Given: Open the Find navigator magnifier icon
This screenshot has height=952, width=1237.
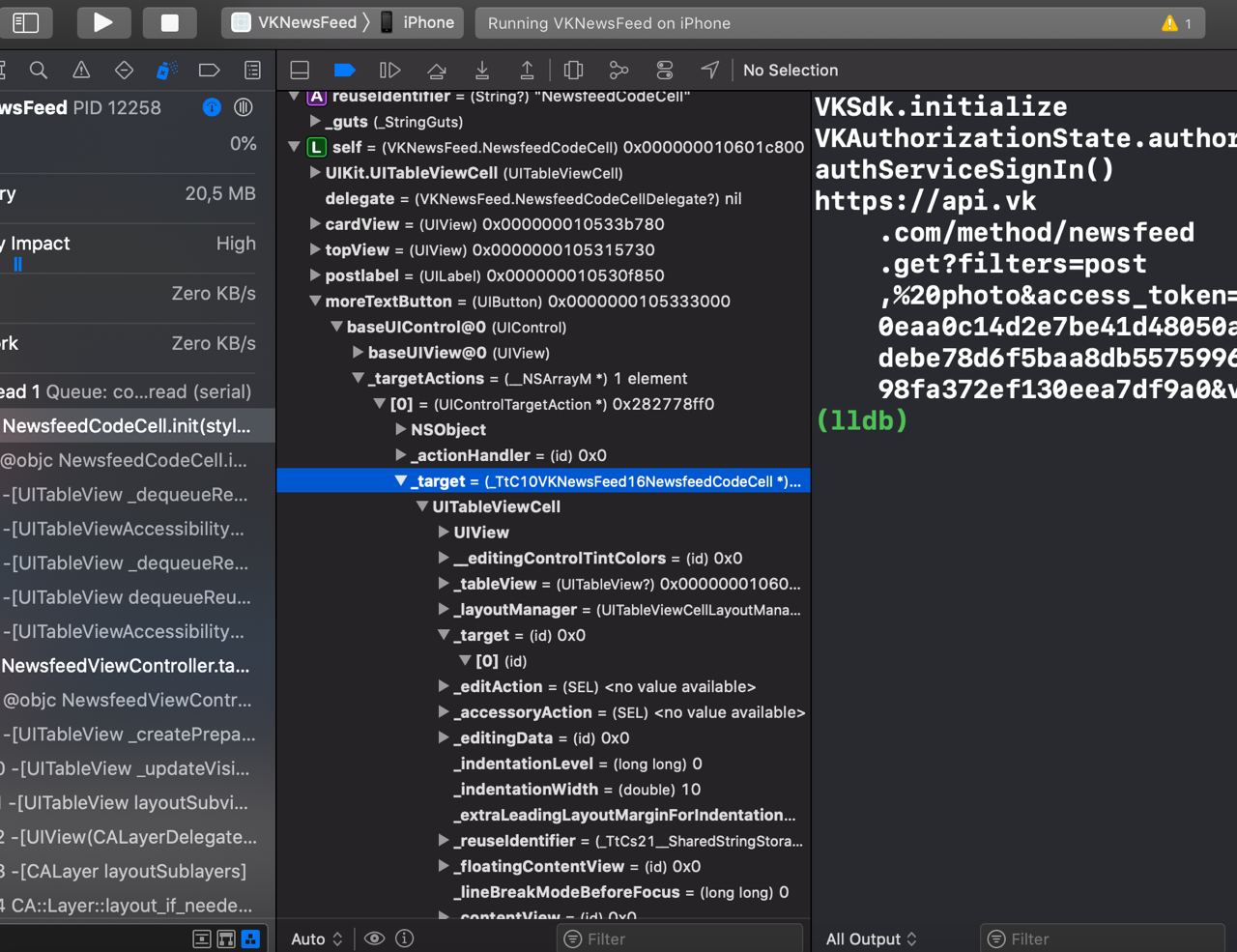Looking at the screenshot, I should (x=39, y=70).
